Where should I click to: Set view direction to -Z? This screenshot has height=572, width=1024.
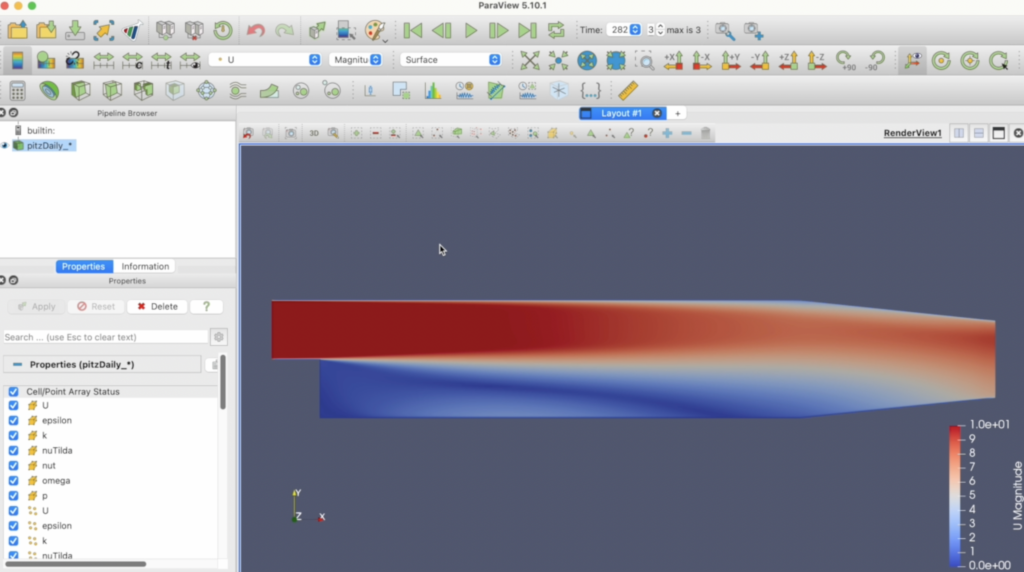[x=816, y=60]
